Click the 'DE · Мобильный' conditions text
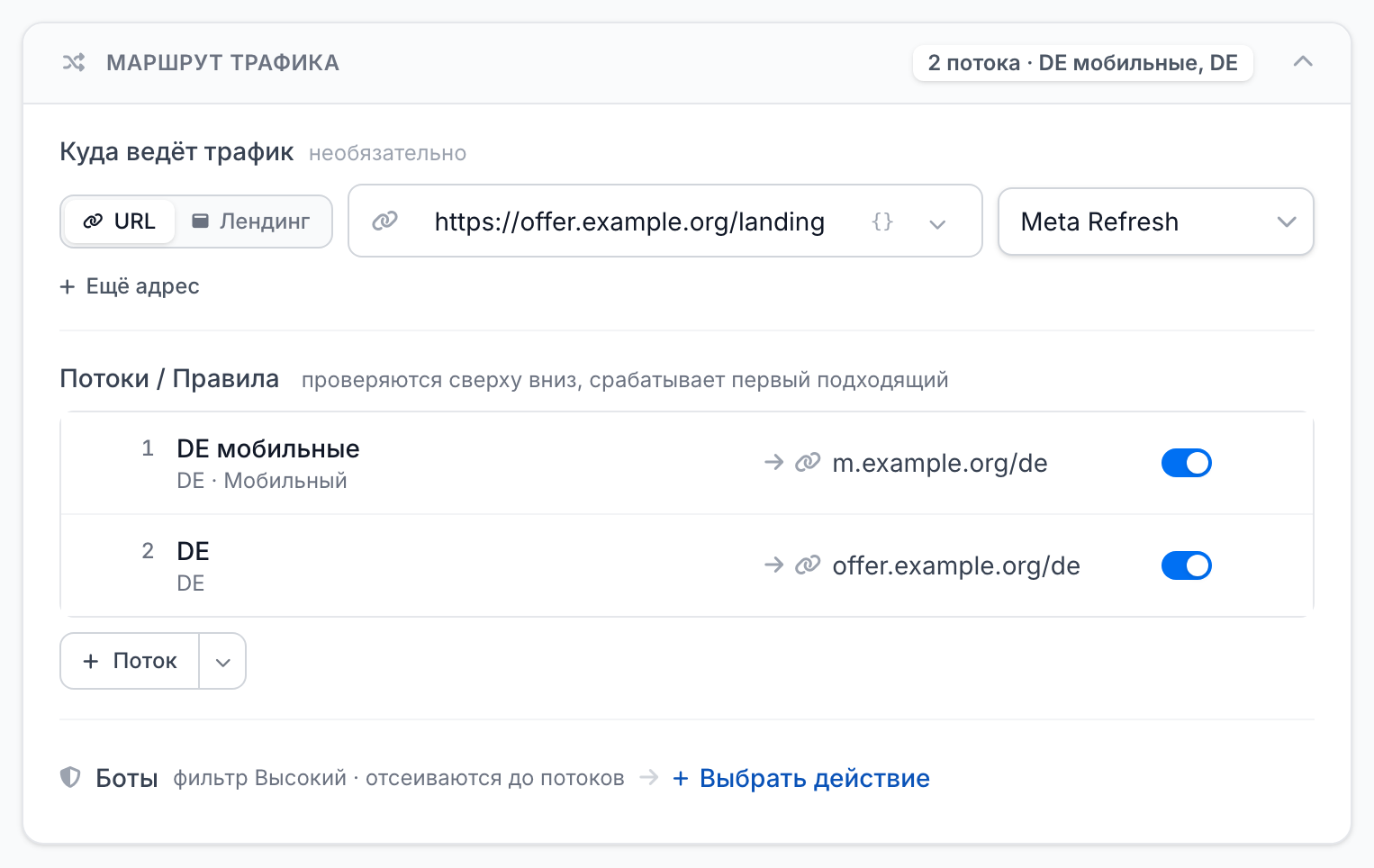Viewport: 1374px width, 868px height. click(262, 481)
